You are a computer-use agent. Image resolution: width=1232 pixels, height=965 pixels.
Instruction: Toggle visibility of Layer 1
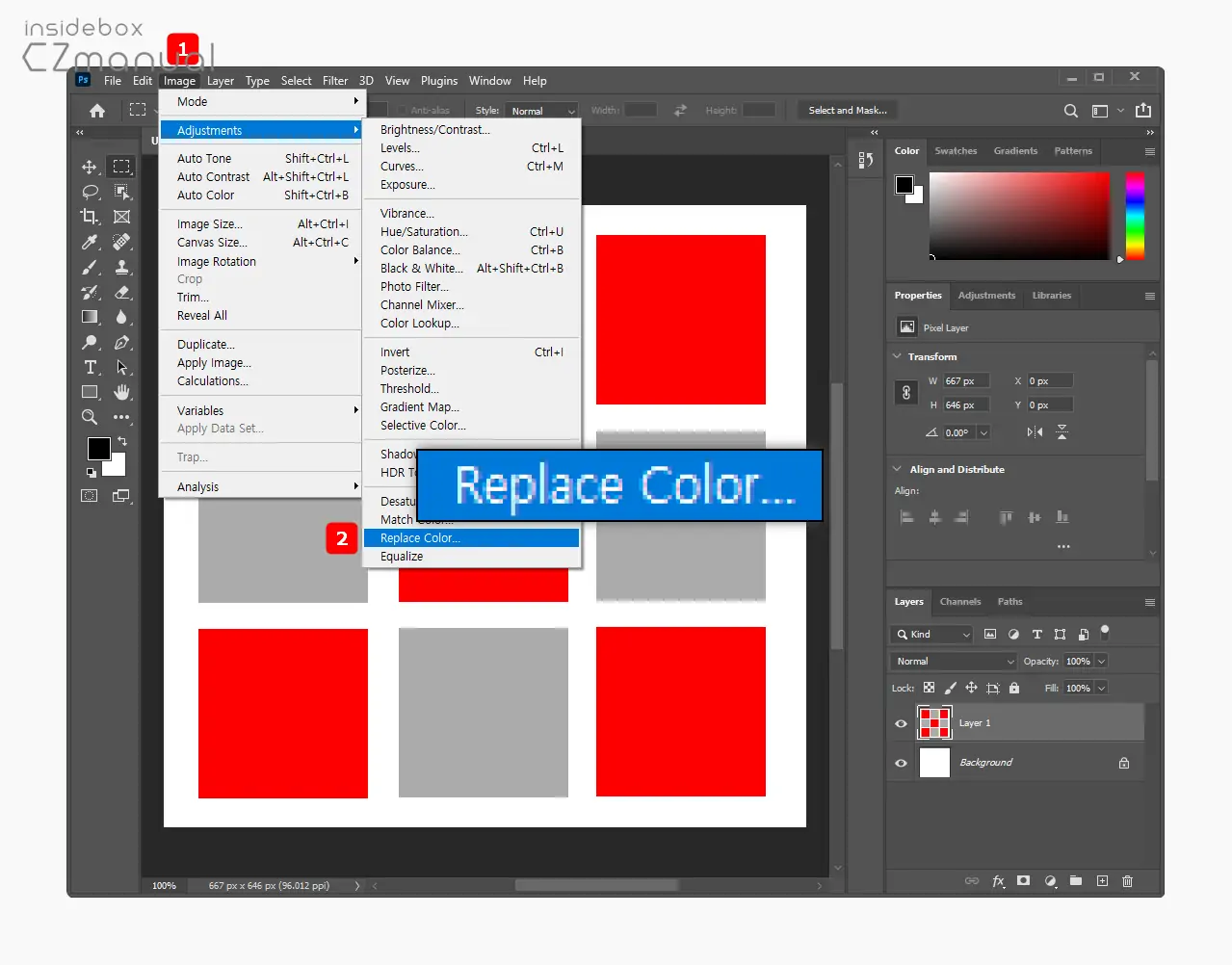[902, 724]
